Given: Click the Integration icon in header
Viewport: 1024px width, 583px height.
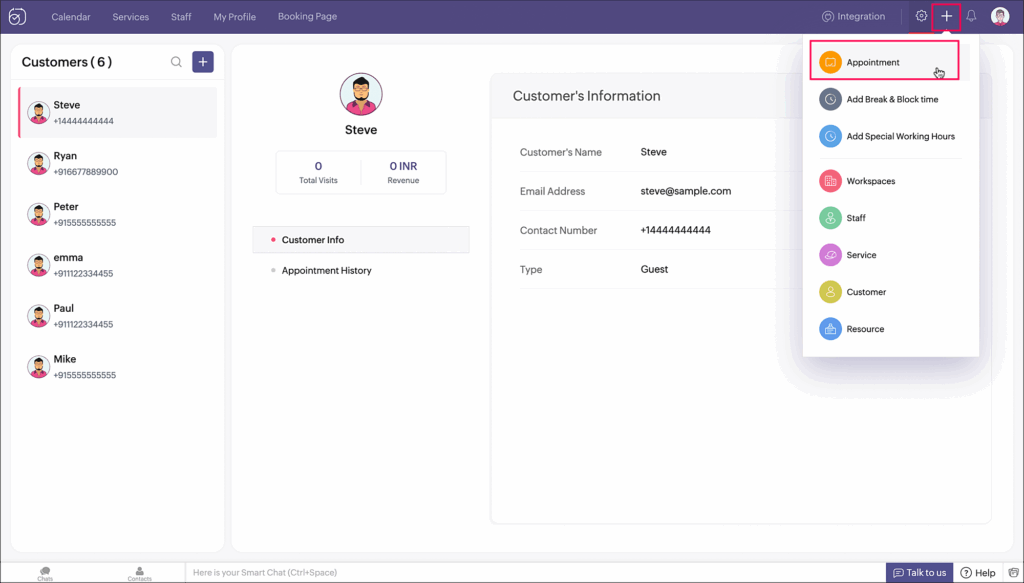Looking at the screenshot, I should pyautogui.click(x=827, y=17).
